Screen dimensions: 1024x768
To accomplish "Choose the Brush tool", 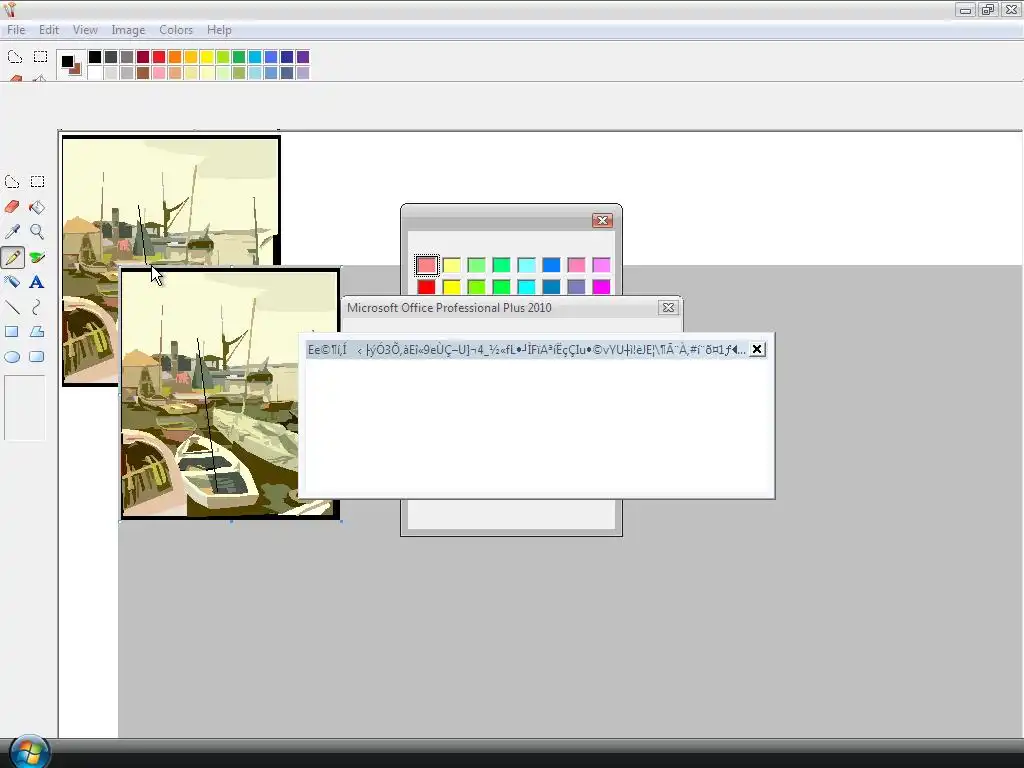I will 37,257.
